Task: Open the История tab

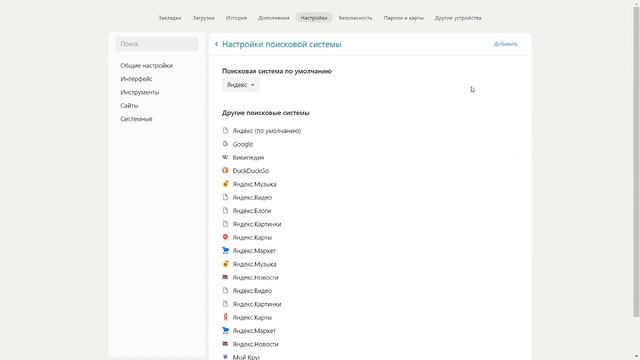Action: coord(236,18)
